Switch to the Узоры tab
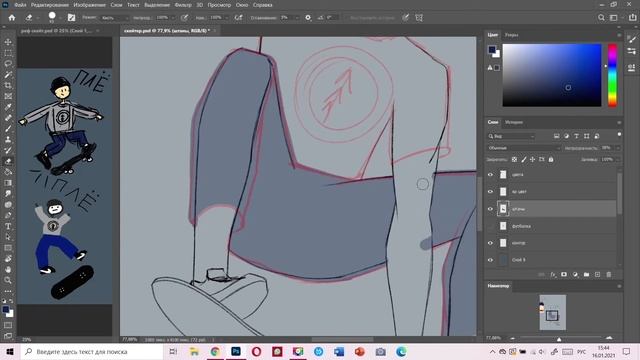This screenshot has width=640, height=360. click(x=511, y=35)
